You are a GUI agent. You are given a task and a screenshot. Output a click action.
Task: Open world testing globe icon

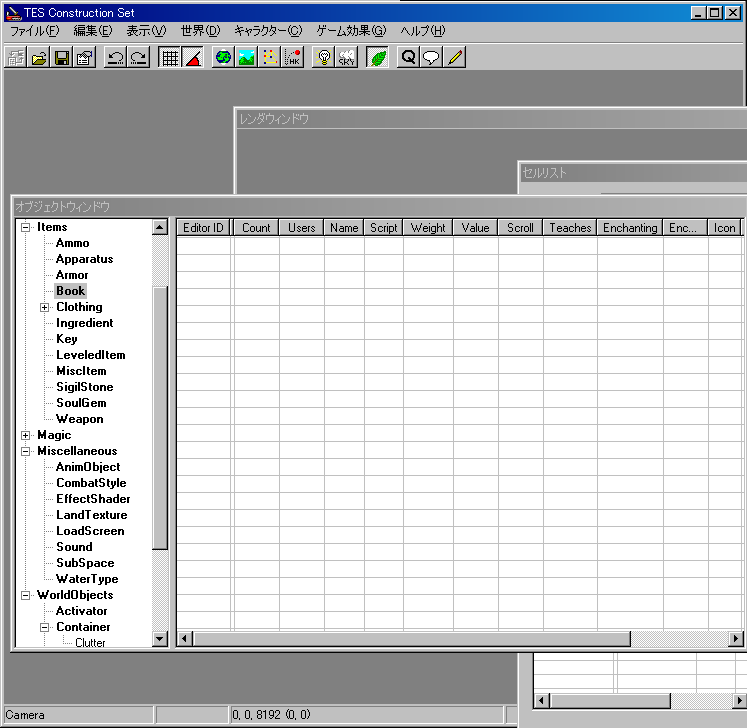click(223, 58)
